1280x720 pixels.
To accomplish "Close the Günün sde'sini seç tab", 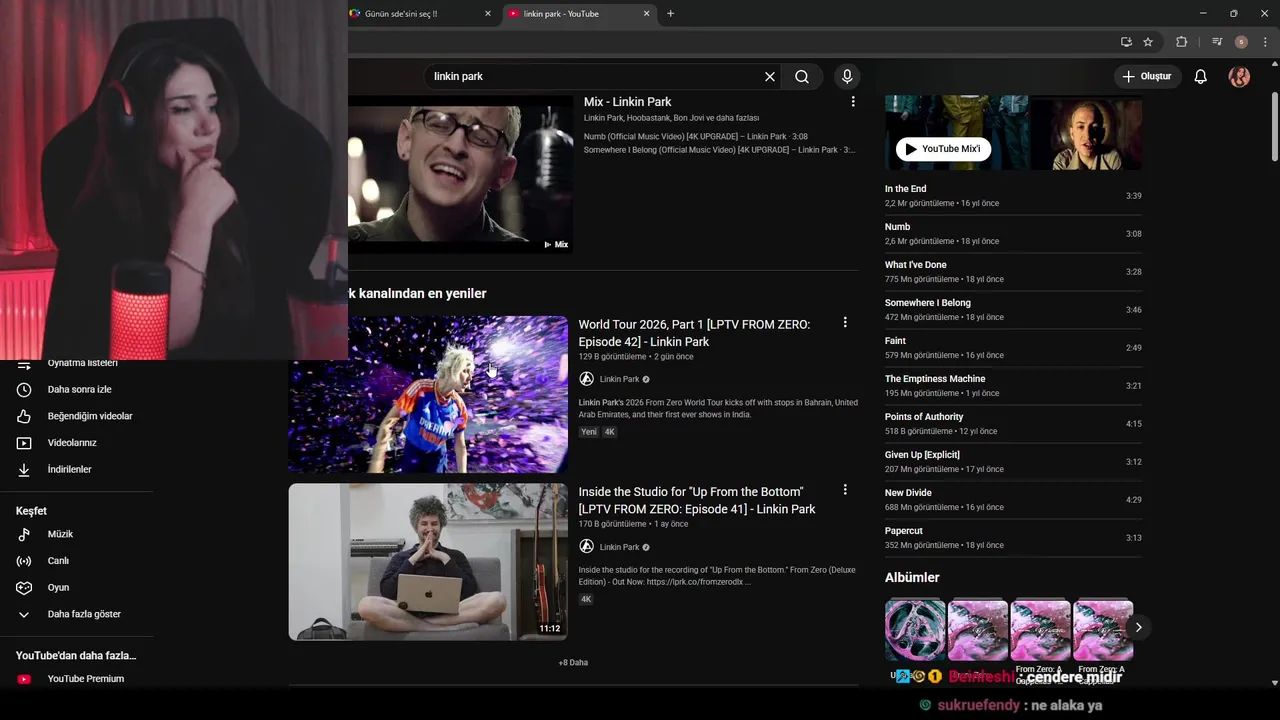I will tap(488, 14).
